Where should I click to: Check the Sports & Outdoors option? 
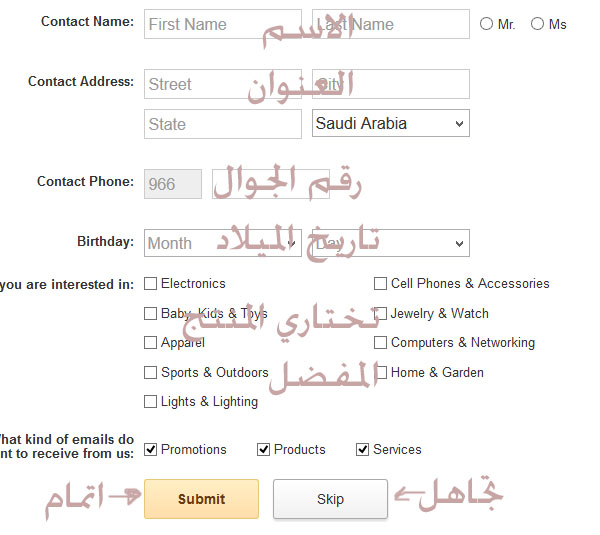(151, 373)
